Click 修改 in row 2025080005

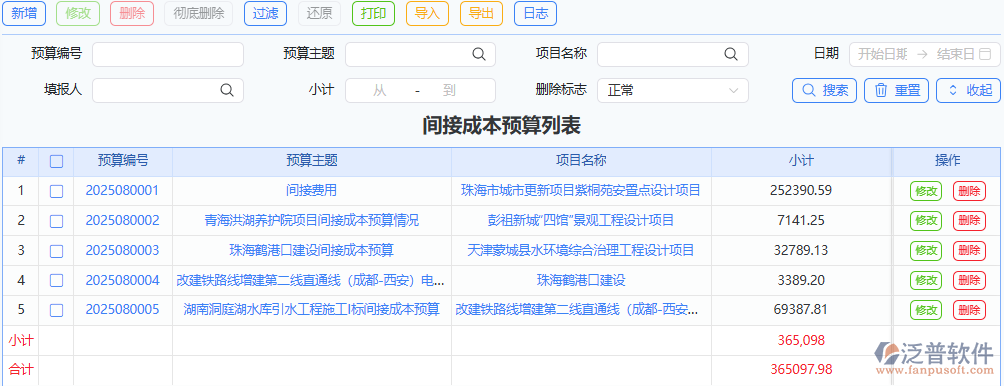click(x=926, y=310)
